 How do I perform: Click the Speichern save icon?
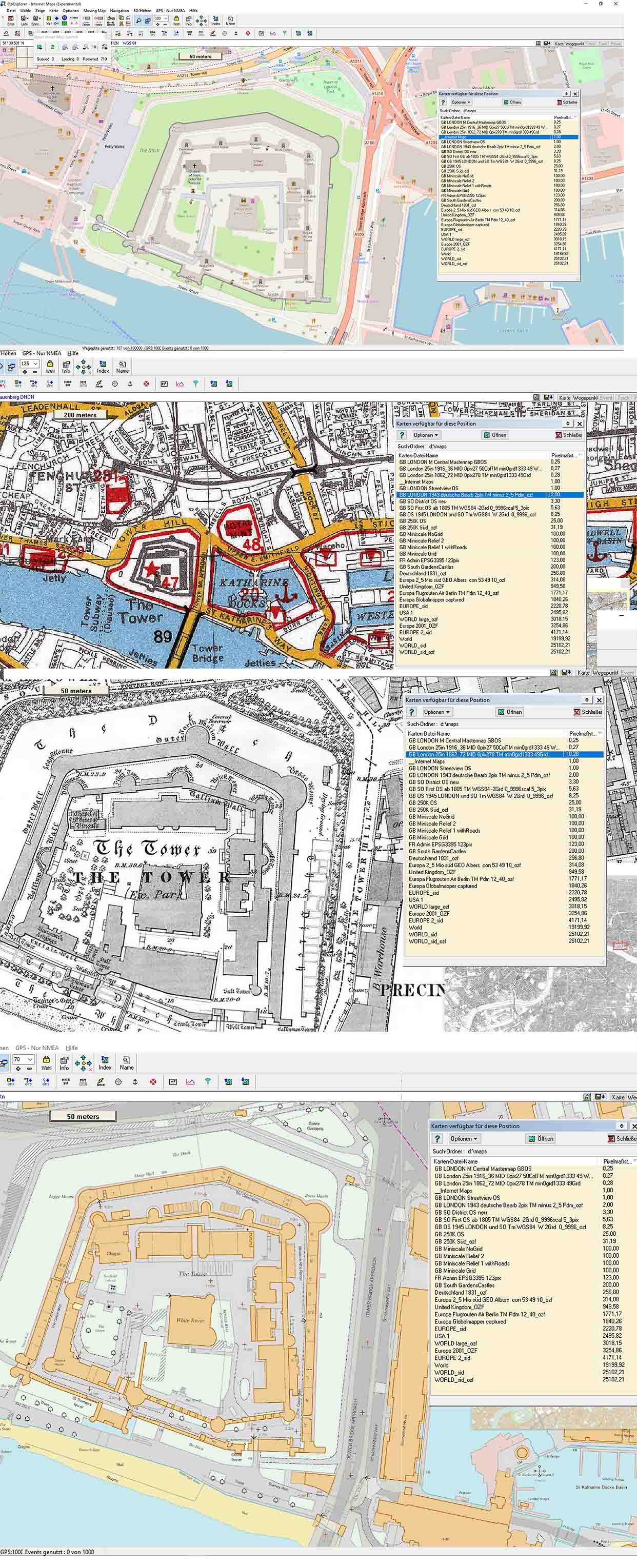click(x=36, y=20)
